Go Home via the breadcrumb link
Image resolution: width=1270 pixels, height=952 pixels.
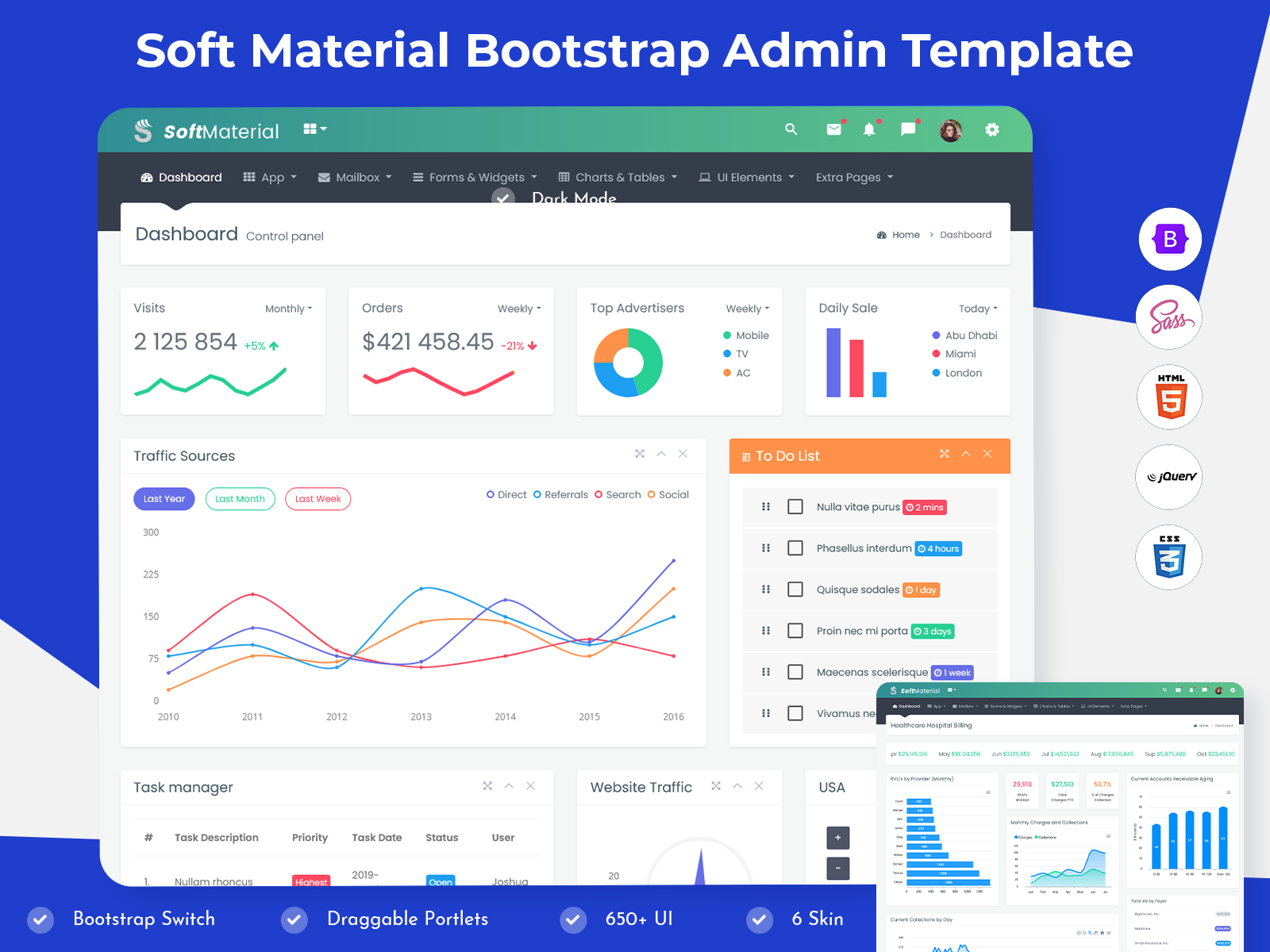coord(905,234)
